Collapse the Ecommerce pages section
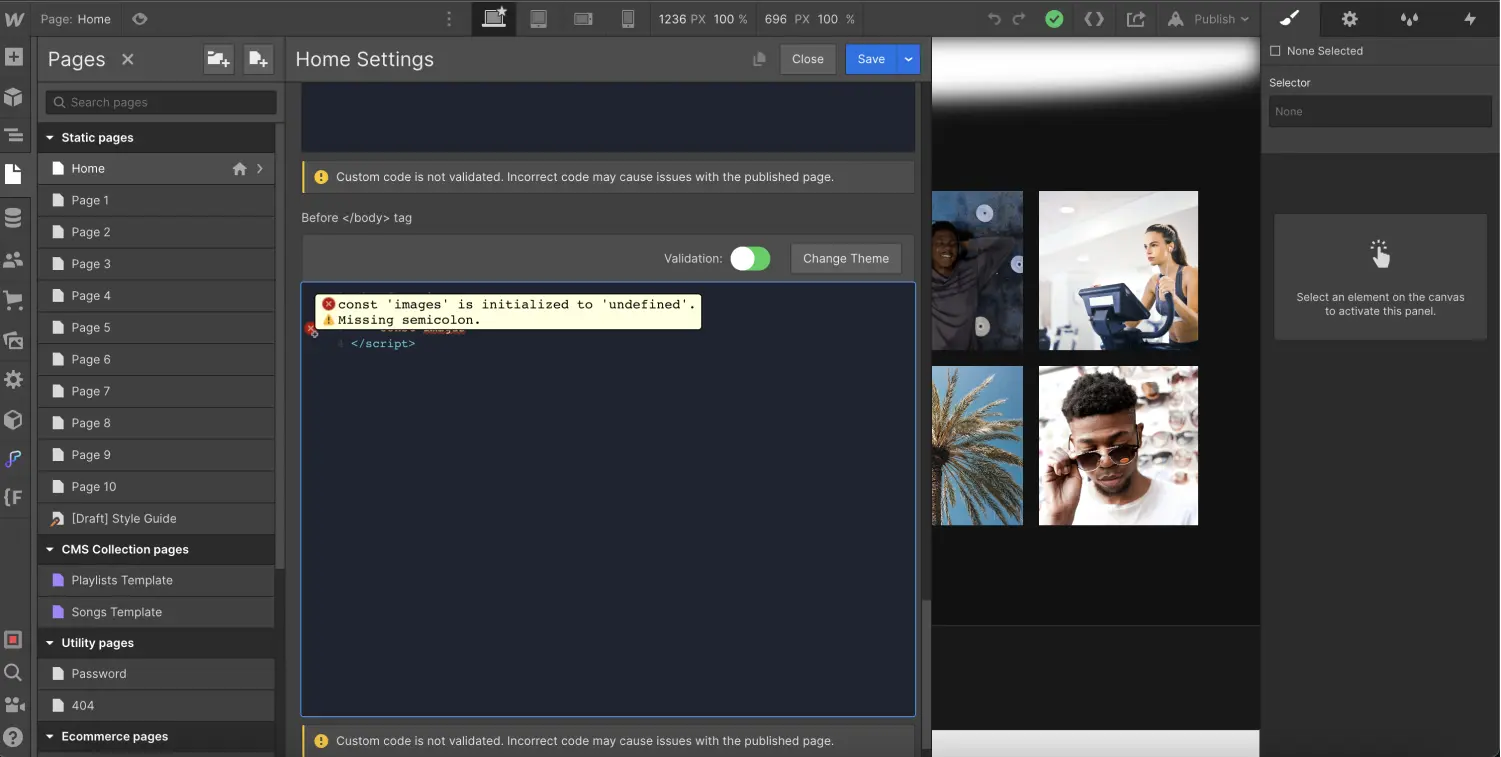 [x=50, y=737]
